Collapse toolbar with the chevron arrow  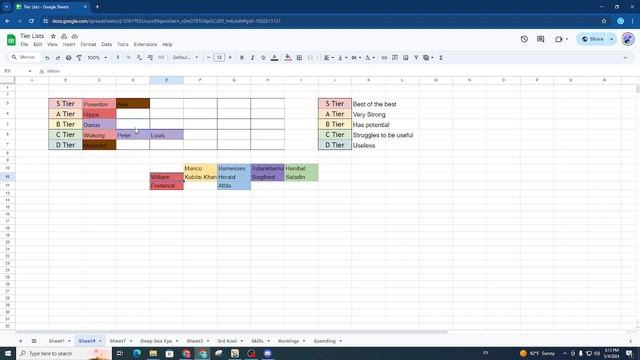coord(625,58)
